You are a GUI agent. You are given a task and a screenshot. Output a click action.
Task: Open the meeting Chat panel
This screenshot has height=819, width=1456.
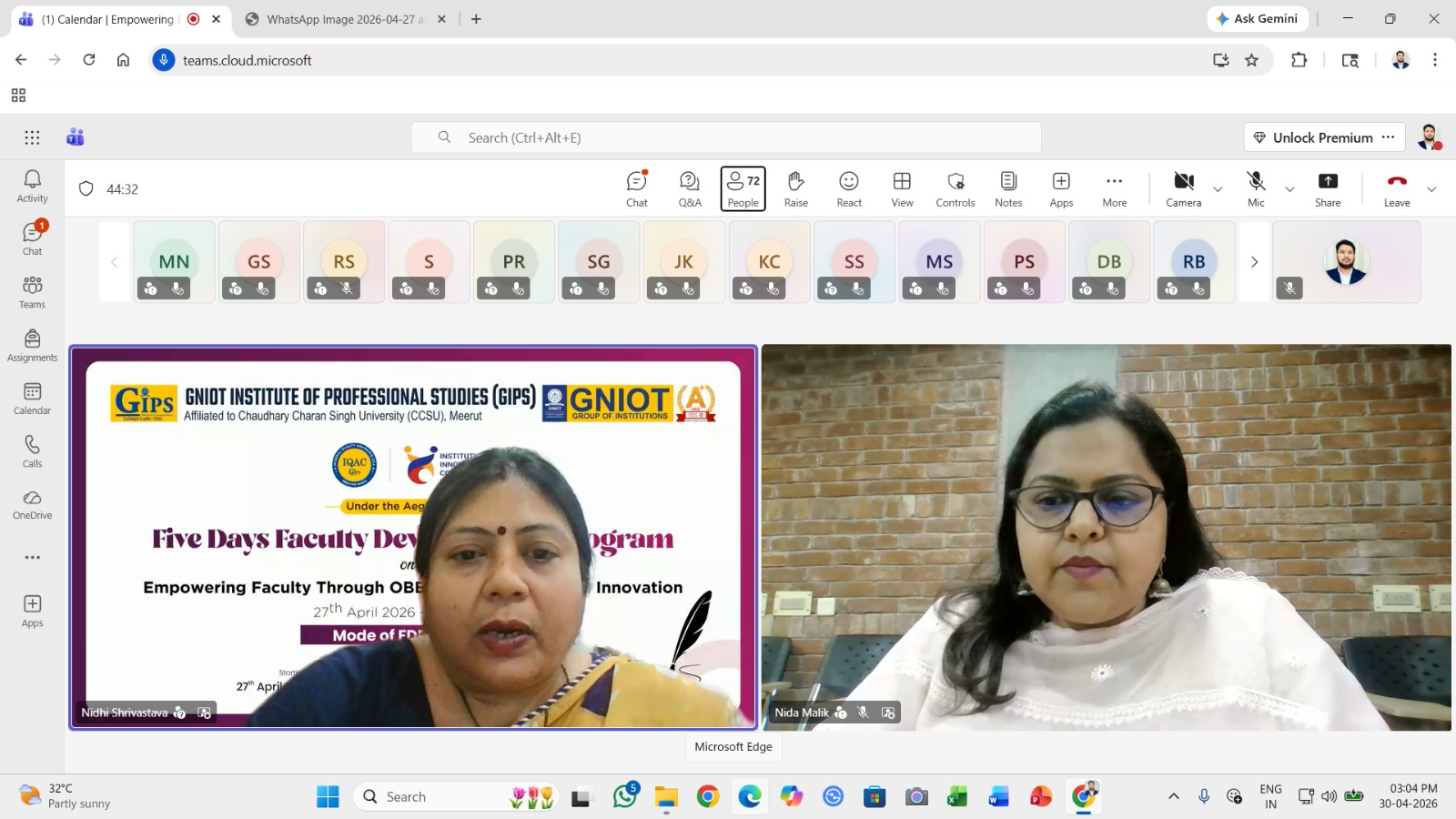pos(637,189)
